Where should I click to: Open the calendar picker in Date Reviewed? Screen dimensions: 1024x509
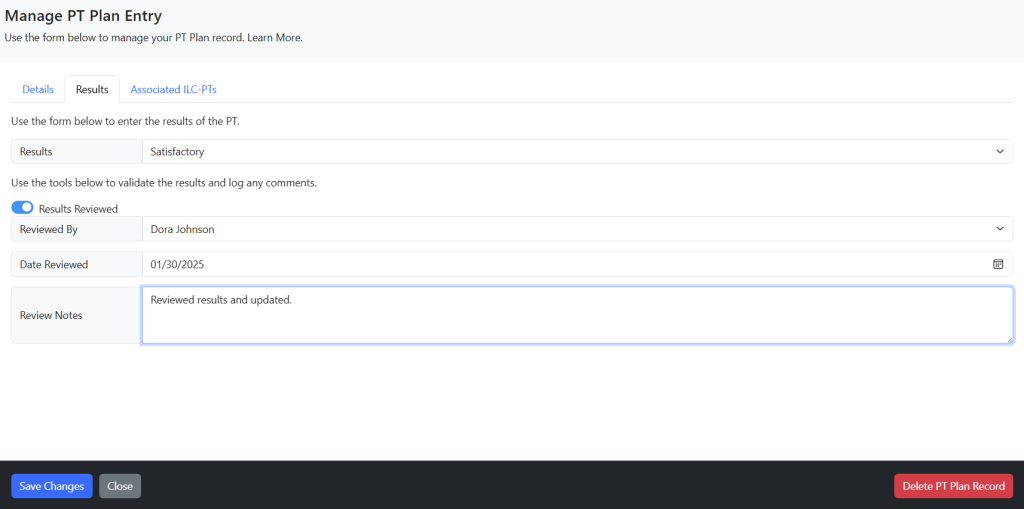tap(998, 264)
